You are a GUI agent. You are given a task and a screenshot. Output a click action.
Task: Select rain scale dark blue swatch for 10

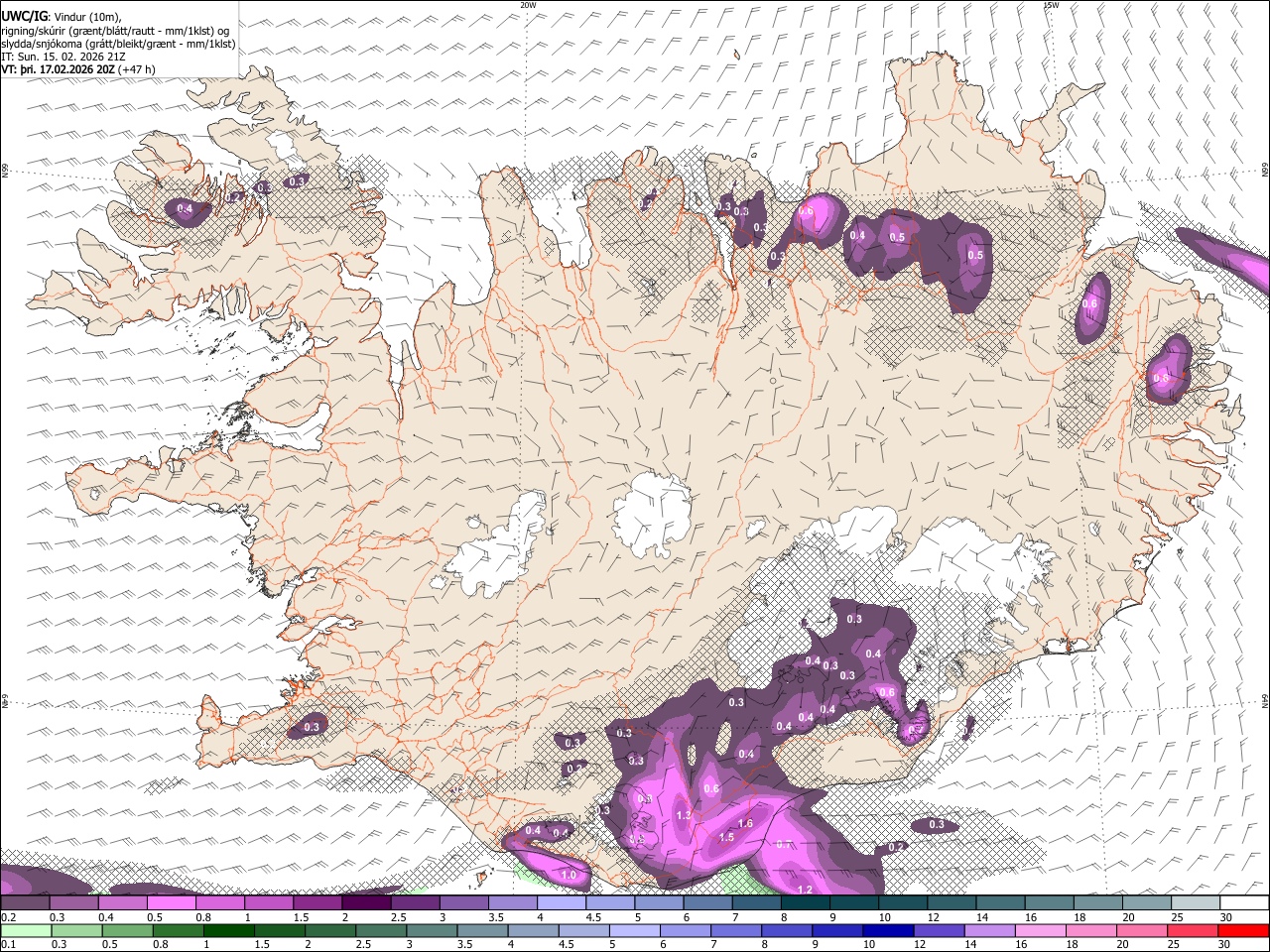[889, 930]
